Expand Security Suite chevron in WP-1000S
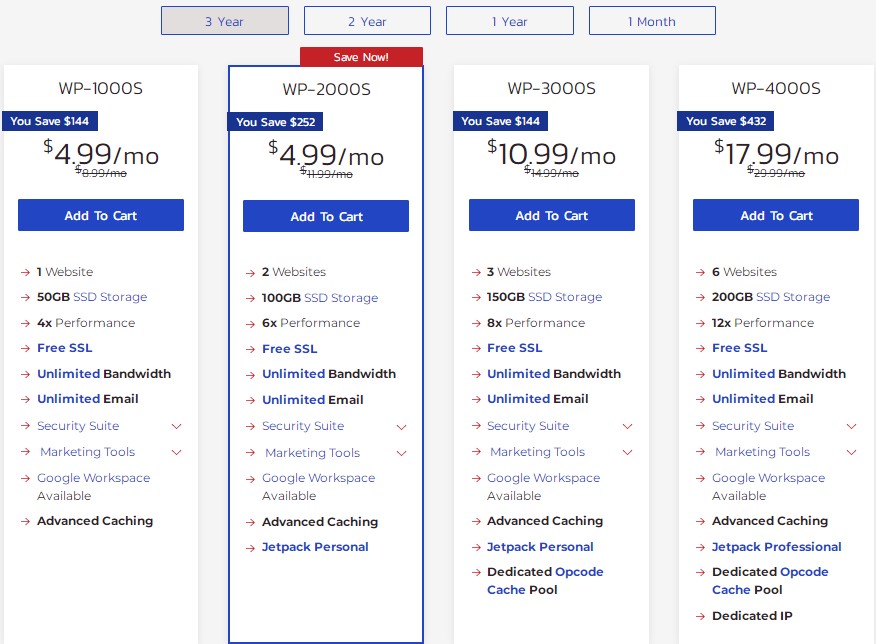The width and height of the screenshot is (876, 644). click(176, 426)
